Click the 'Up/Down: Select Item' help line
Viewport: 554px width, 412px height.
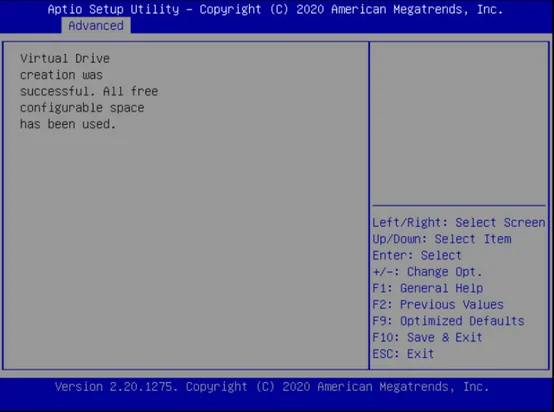[442, 239]
